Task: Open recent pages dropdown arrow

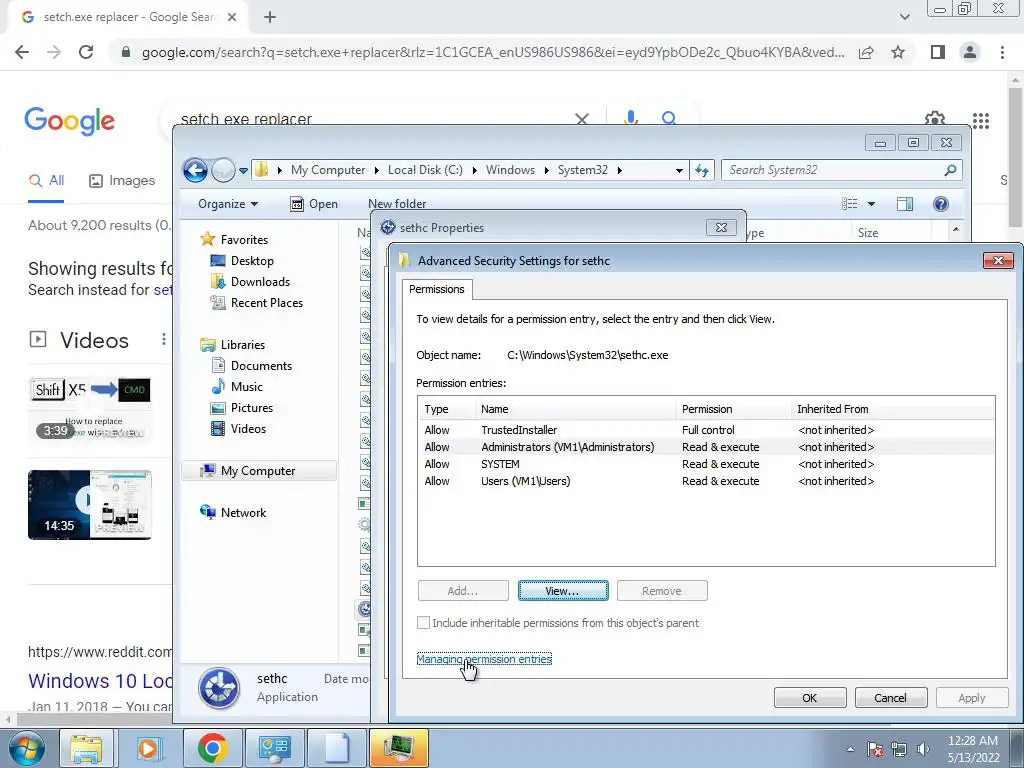Action: pos(243,170)
